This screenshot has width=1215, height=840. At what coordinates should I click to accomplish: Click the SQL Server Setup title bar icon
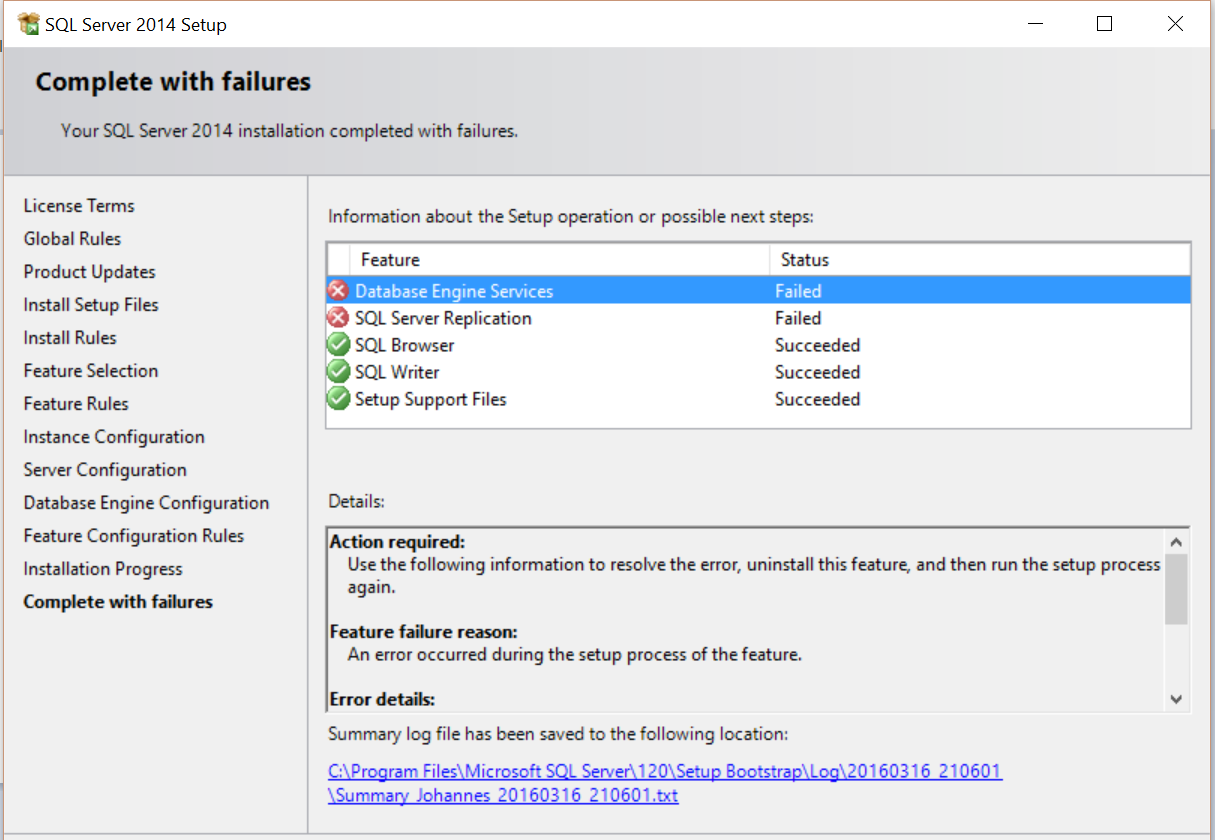click(x=29, y=24)
